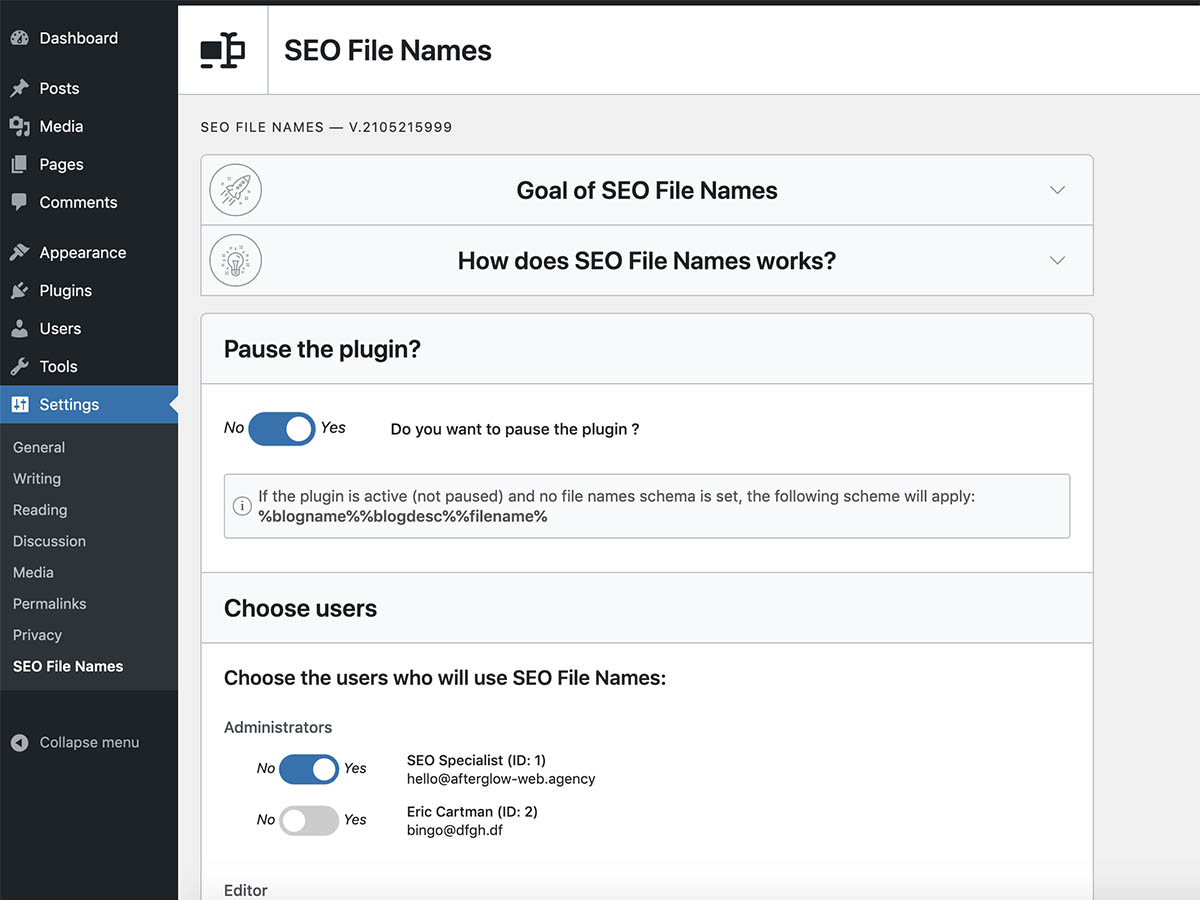Go to Writing settings submenu
This screenshot has height=900, width=1200.
coord(37,479)
